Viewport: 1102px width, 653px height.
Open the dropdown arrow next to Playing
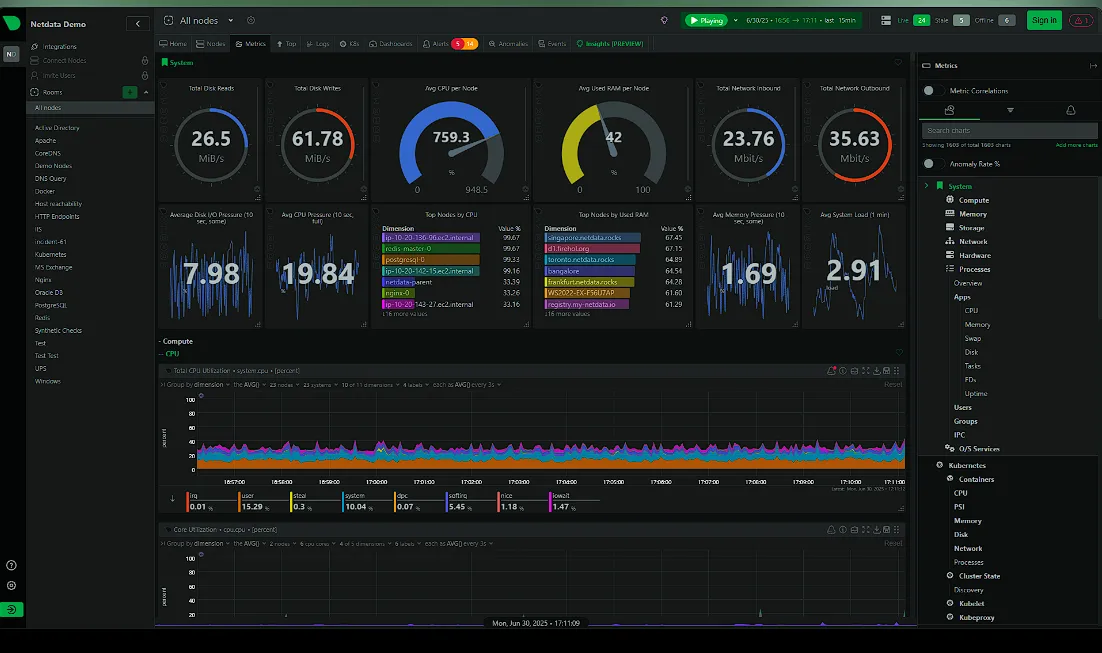click(736, 20)
